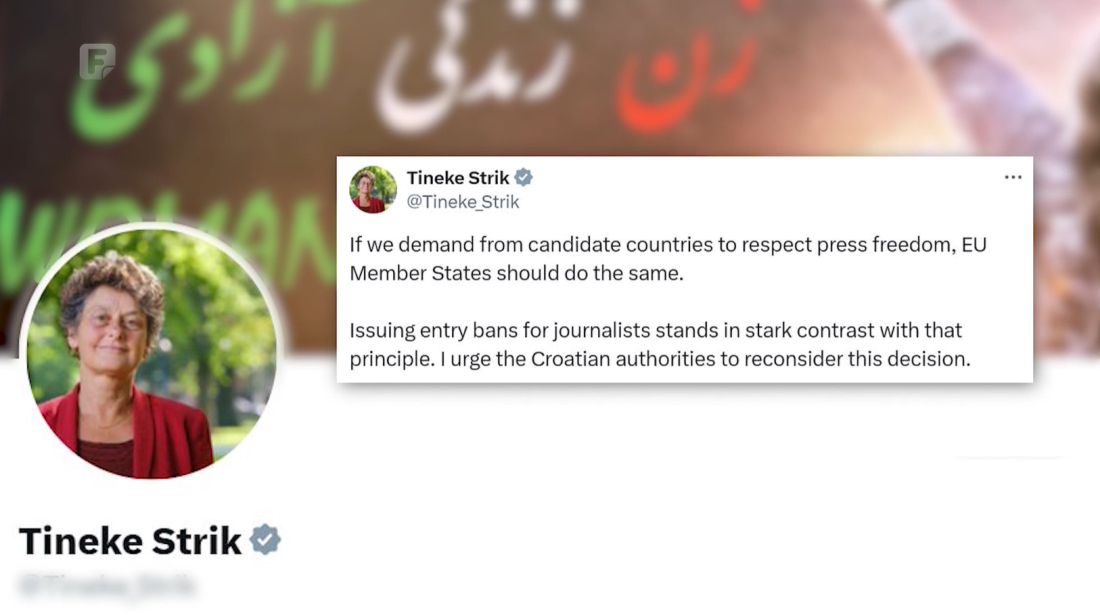Click the F watermark logo on banner
The image size is (1100, 615).
tap(97, 61)
